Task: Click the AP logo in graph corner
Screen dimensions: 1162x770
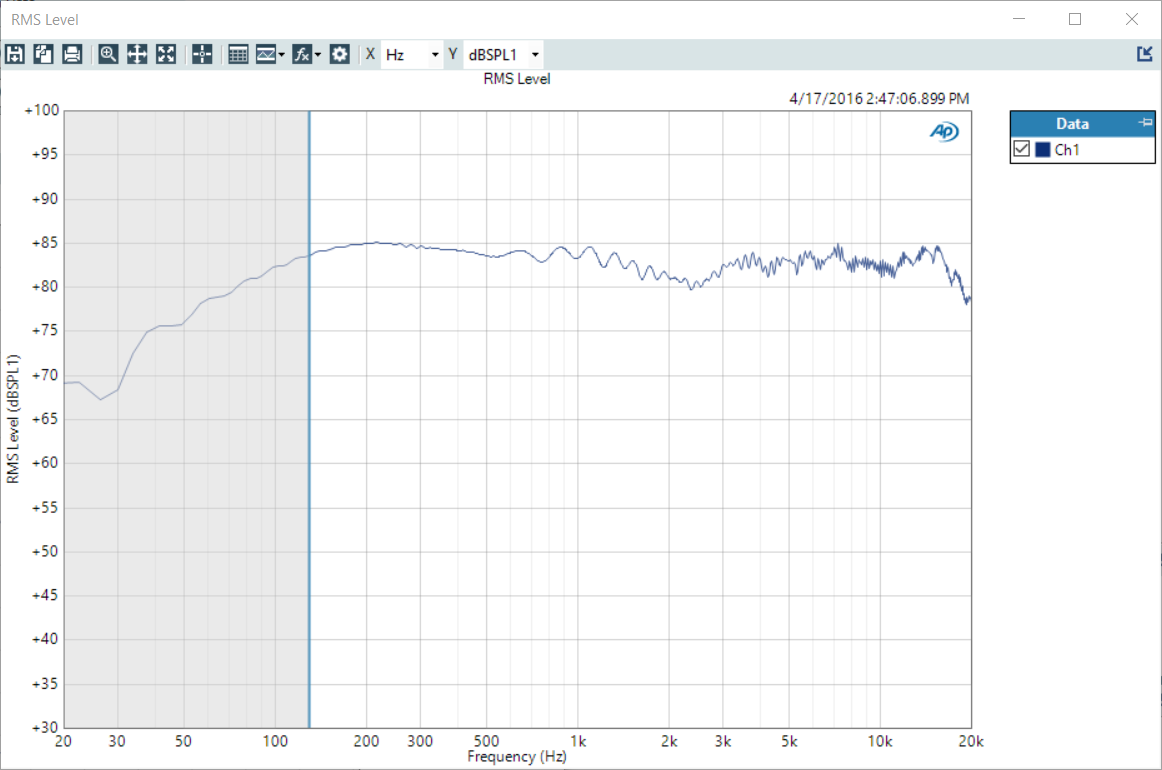Action: (944, 132)
